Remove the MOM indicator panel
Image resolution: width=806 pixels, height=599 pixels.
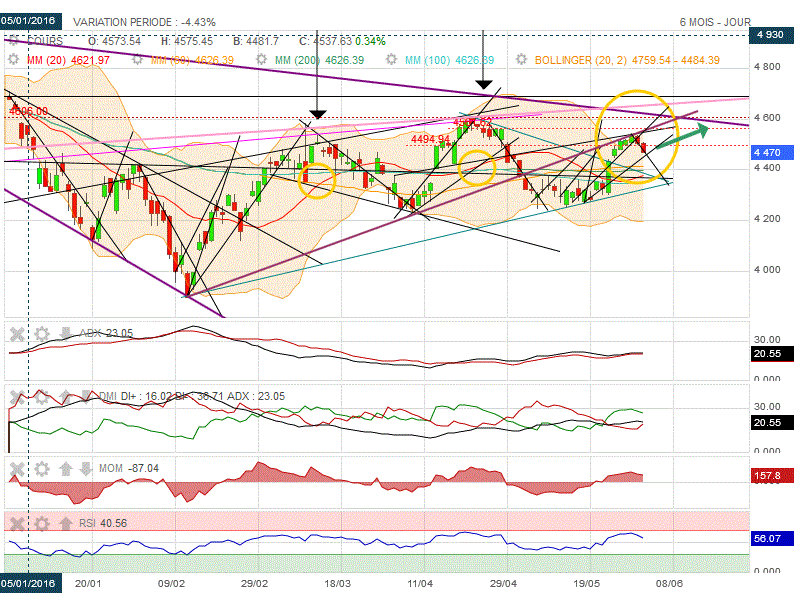17,469
